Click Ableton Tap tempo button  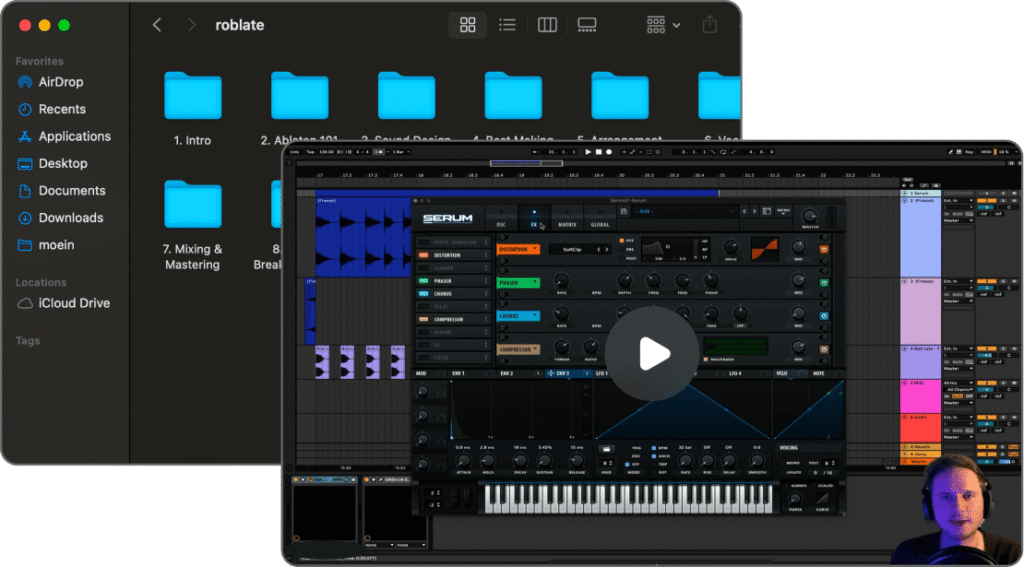[310, 152]
